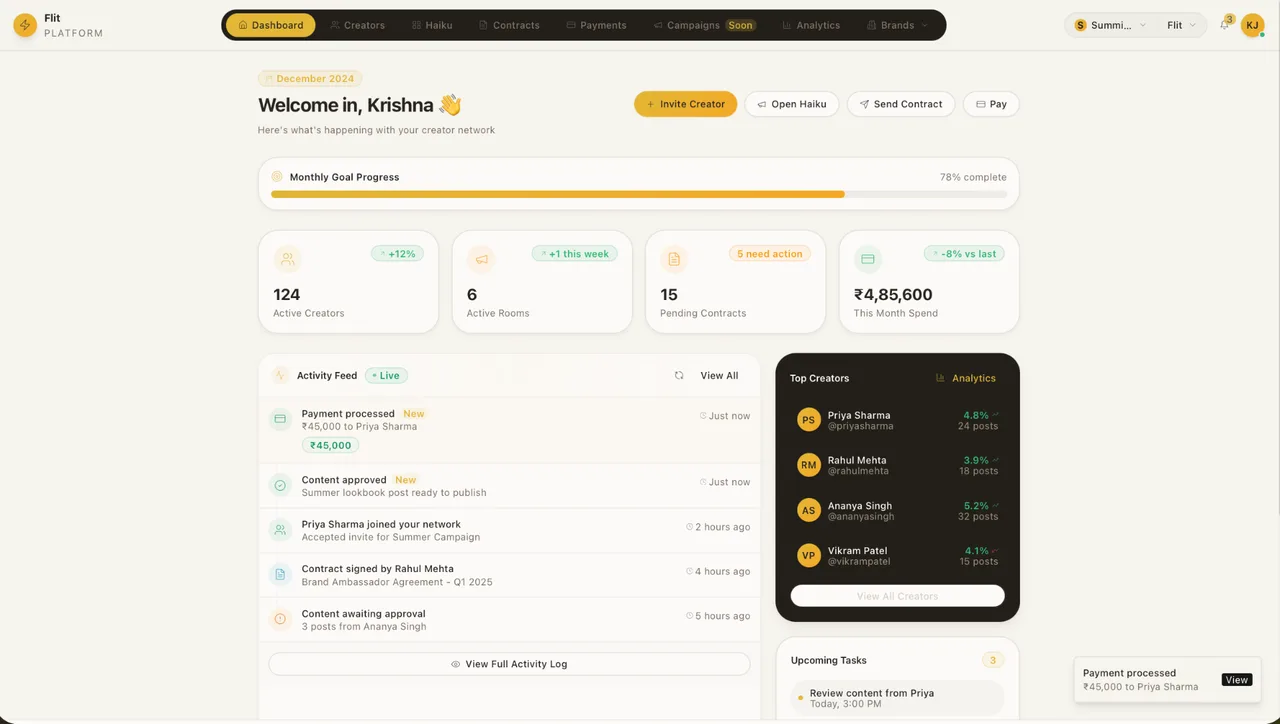Open the notifications bell icon
Viewport: 1280px width, 724px height.
coord(1225,25)
